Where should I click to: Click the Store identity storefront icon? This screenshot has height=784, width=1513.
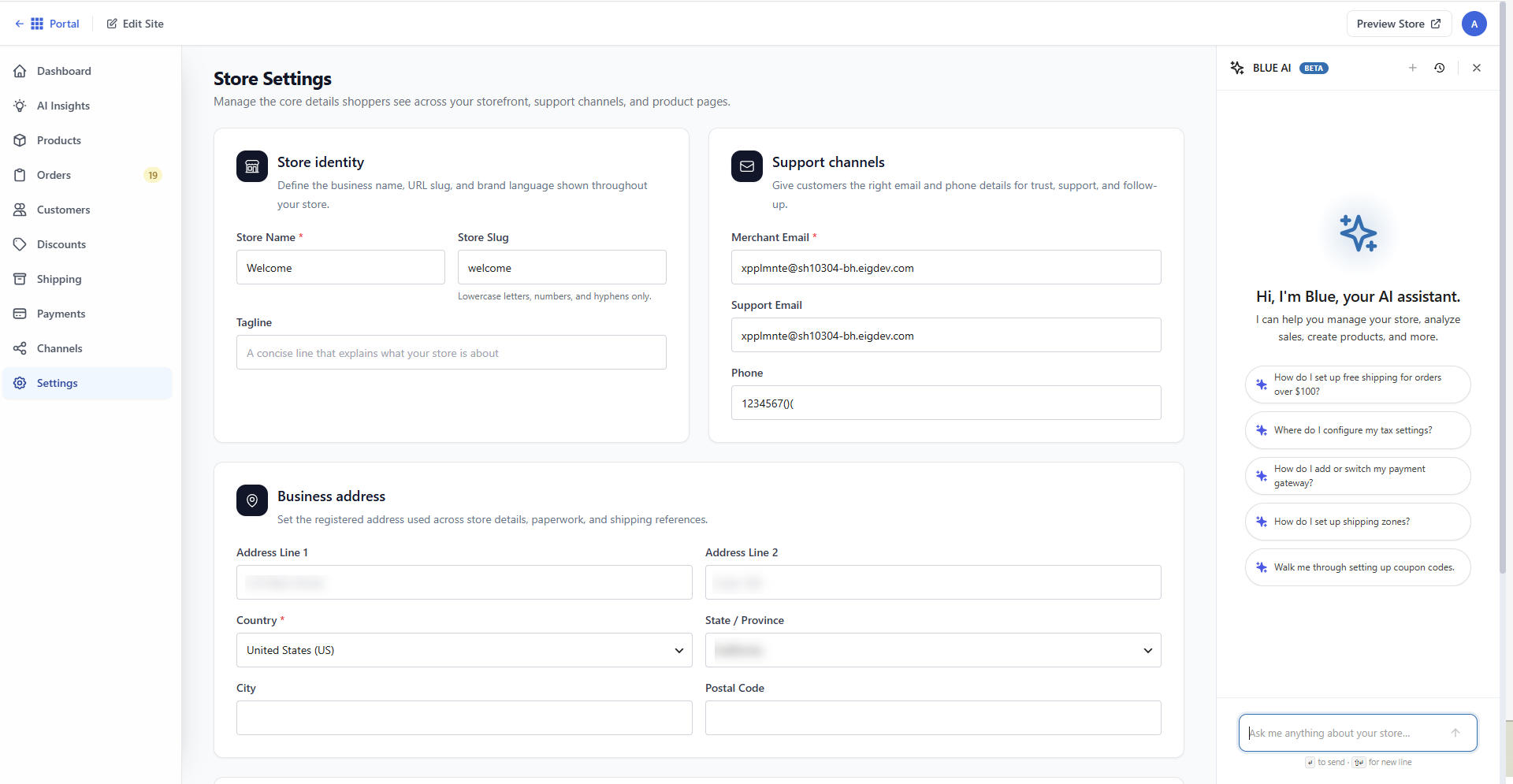point(252,166)
